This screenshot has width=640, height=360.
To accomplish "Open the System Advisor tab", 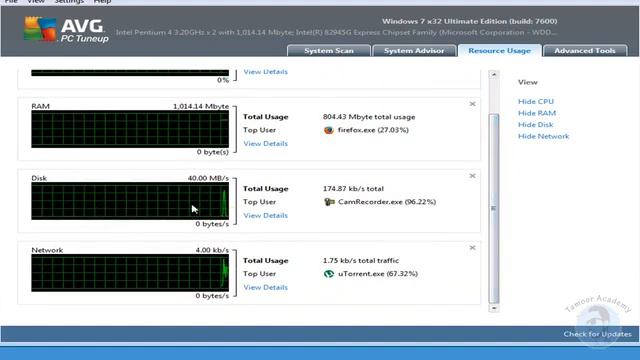I will (414, 51).
